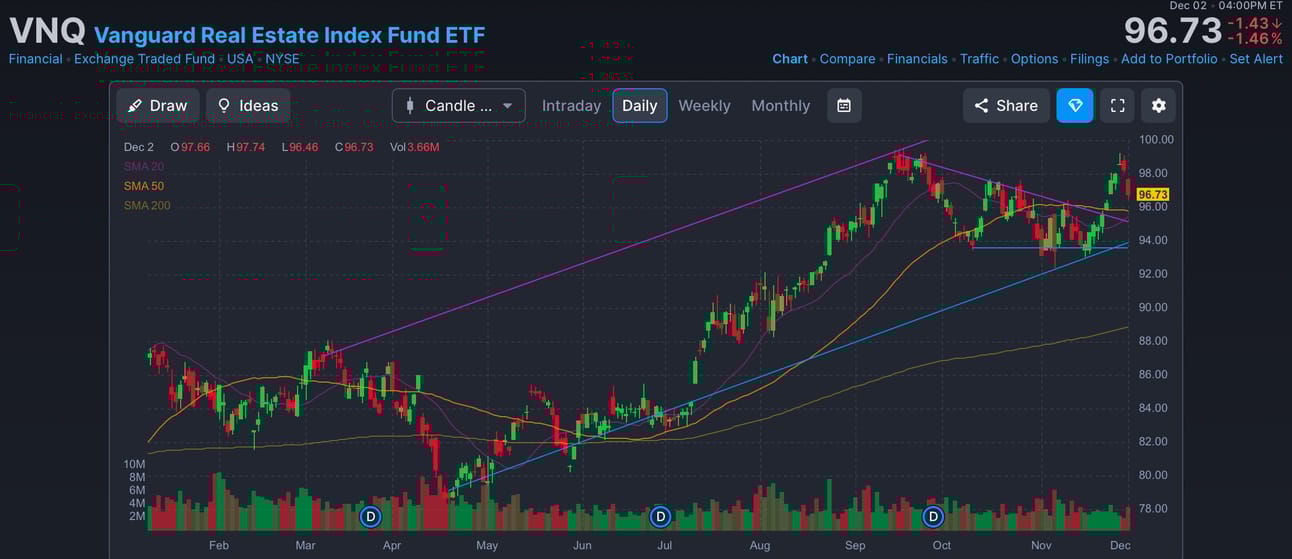Screen dimensions: 1292x559
Task: Click the SMA 20 indicator label
Action: coord(144,166)
